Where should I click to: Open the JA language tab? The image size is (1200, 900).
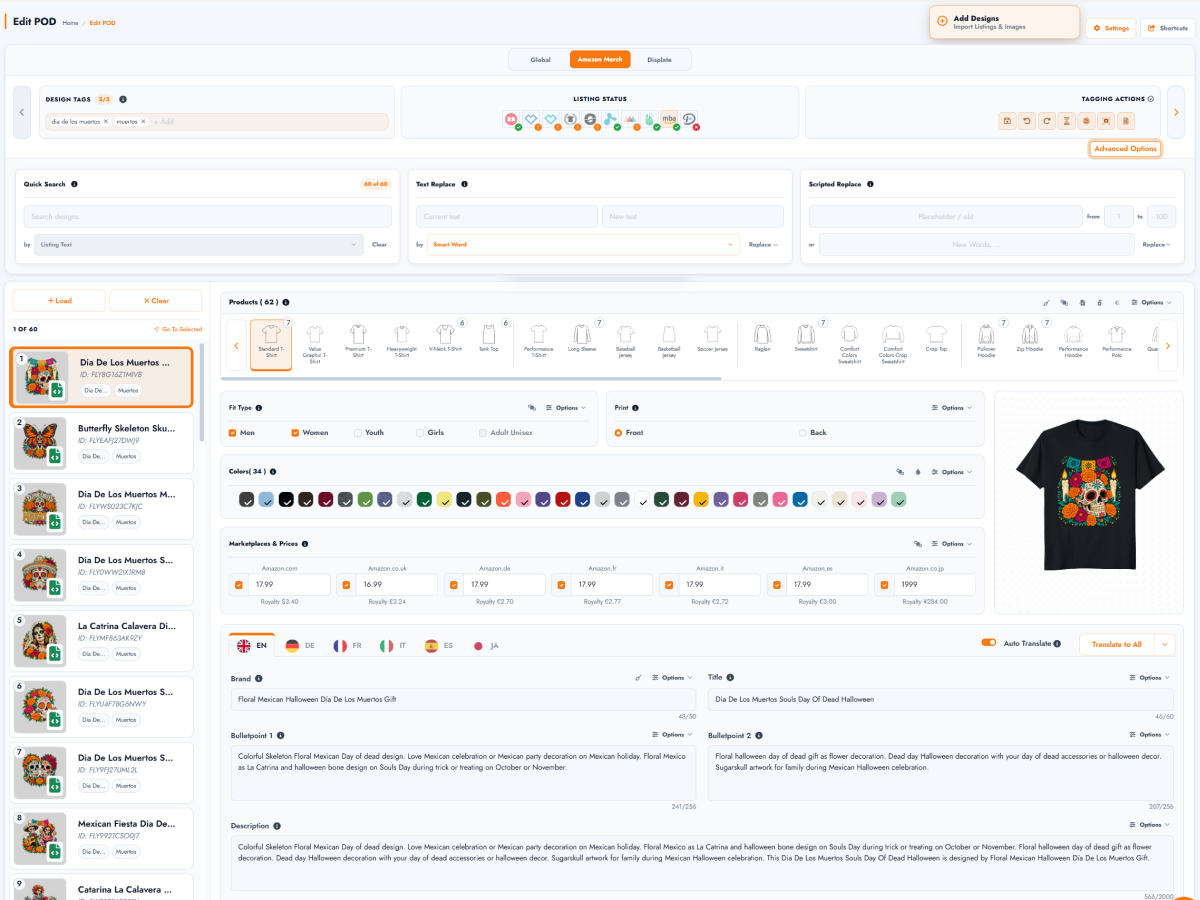[x=485, y=646]
